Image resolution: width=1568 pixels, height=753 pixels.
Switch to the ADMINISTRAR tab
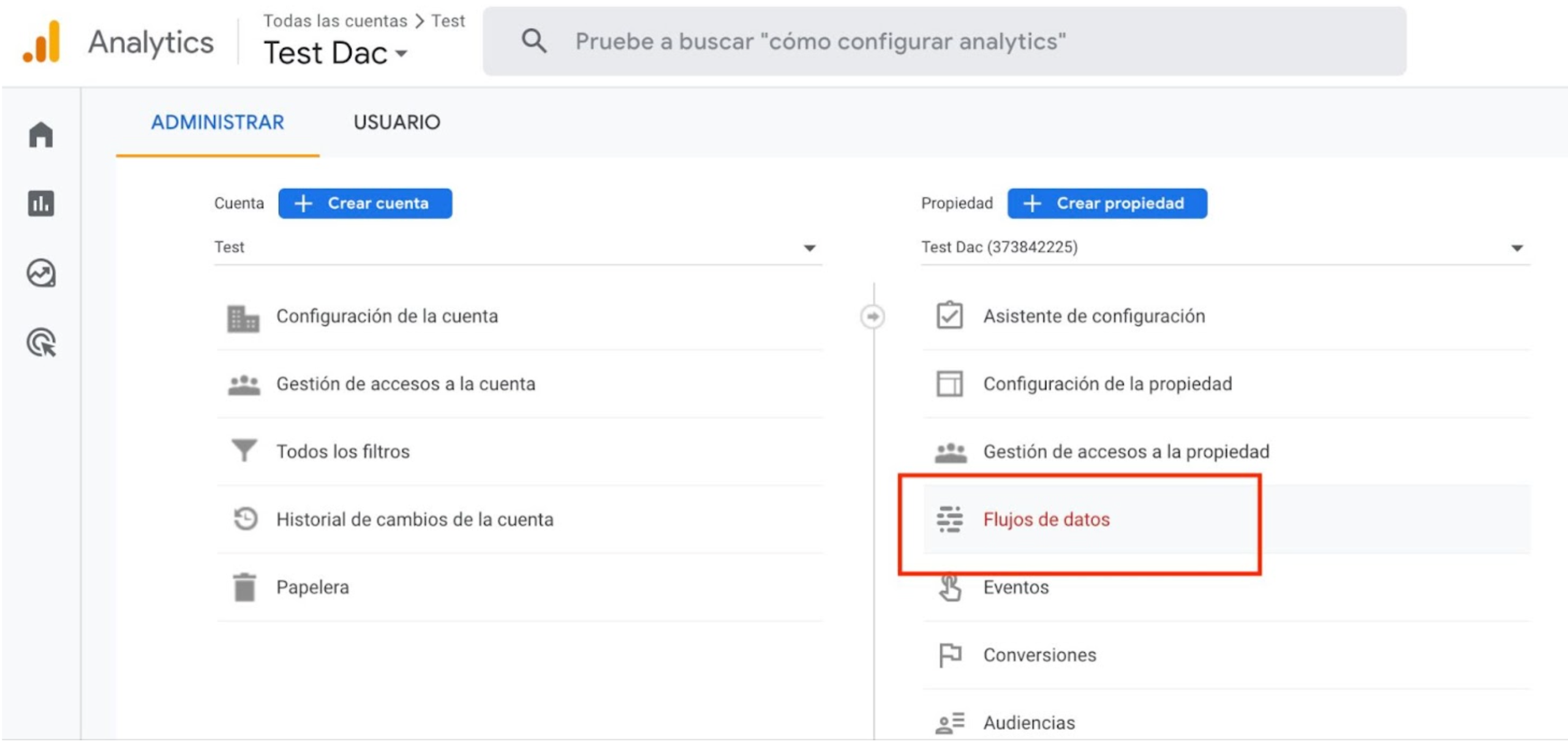(217, 122)
